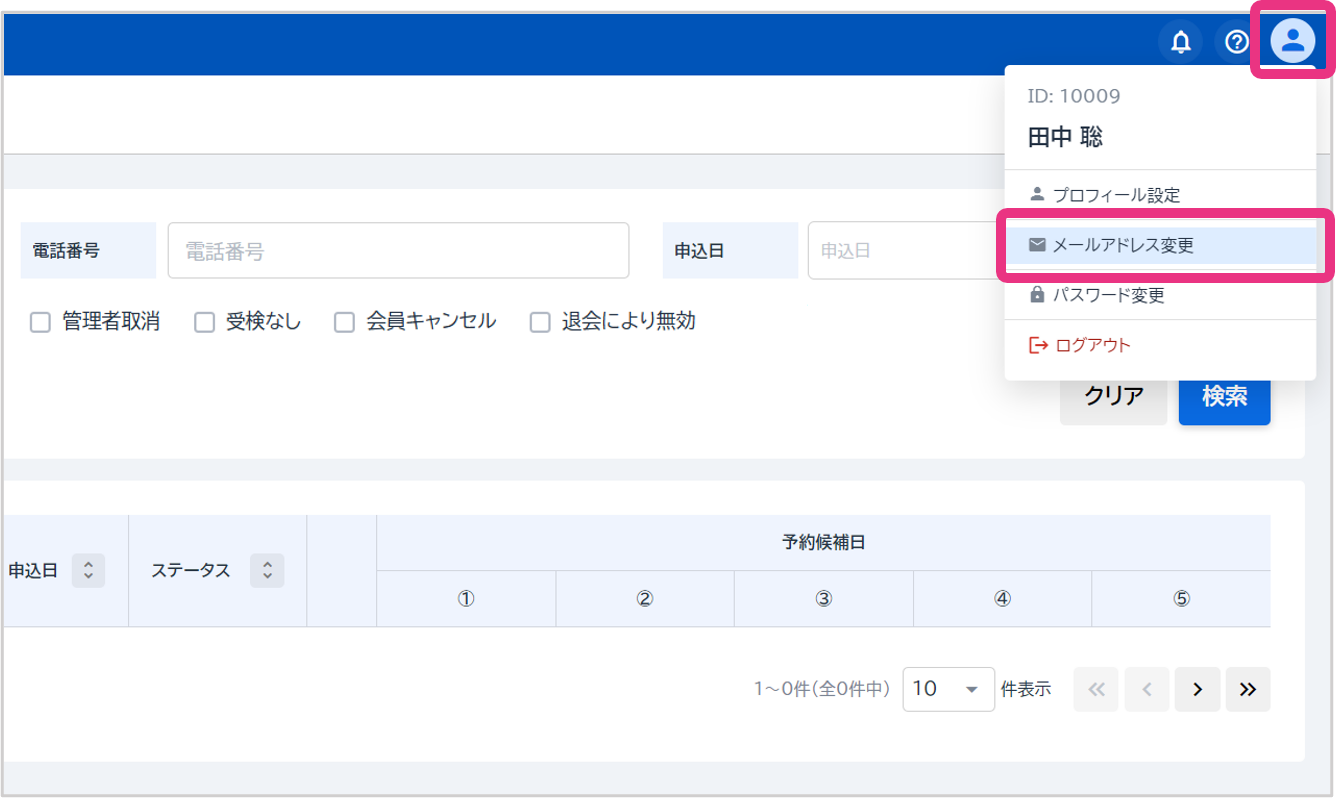Go to the first results page
This screenshot has height=798, width=1336.
1096,689
